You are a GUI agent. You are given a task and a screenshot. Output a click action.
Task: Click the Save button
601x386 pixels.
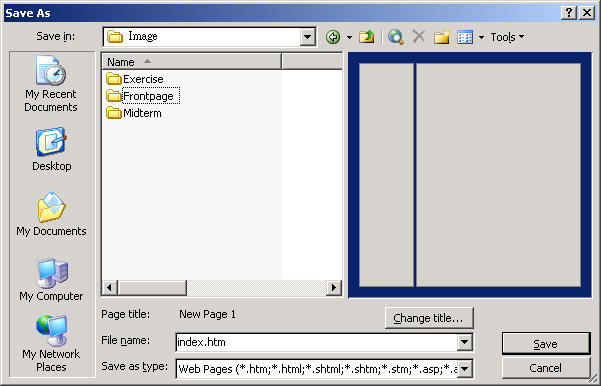[x=546, y=343]
